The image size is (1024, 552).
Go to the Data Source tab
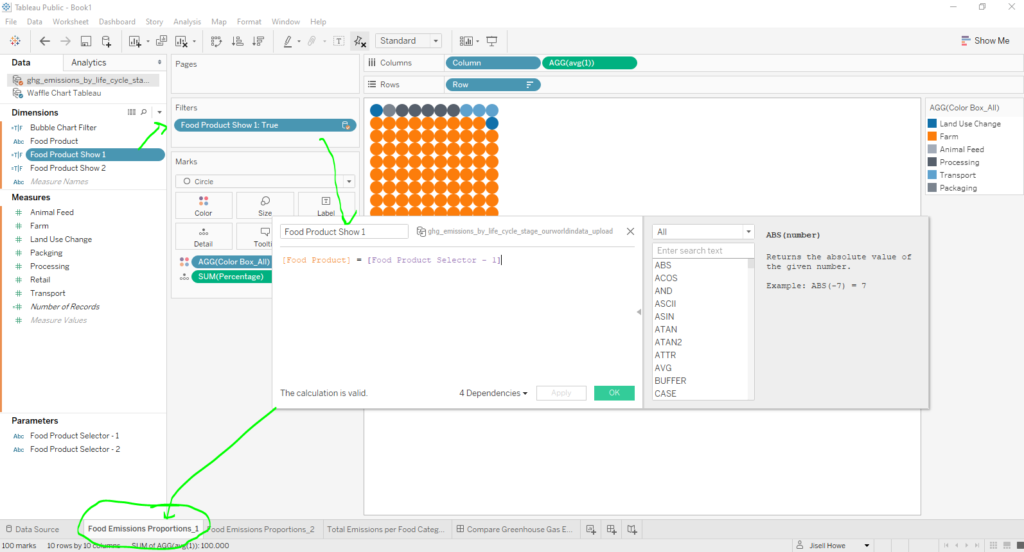[x=32, y=529]
